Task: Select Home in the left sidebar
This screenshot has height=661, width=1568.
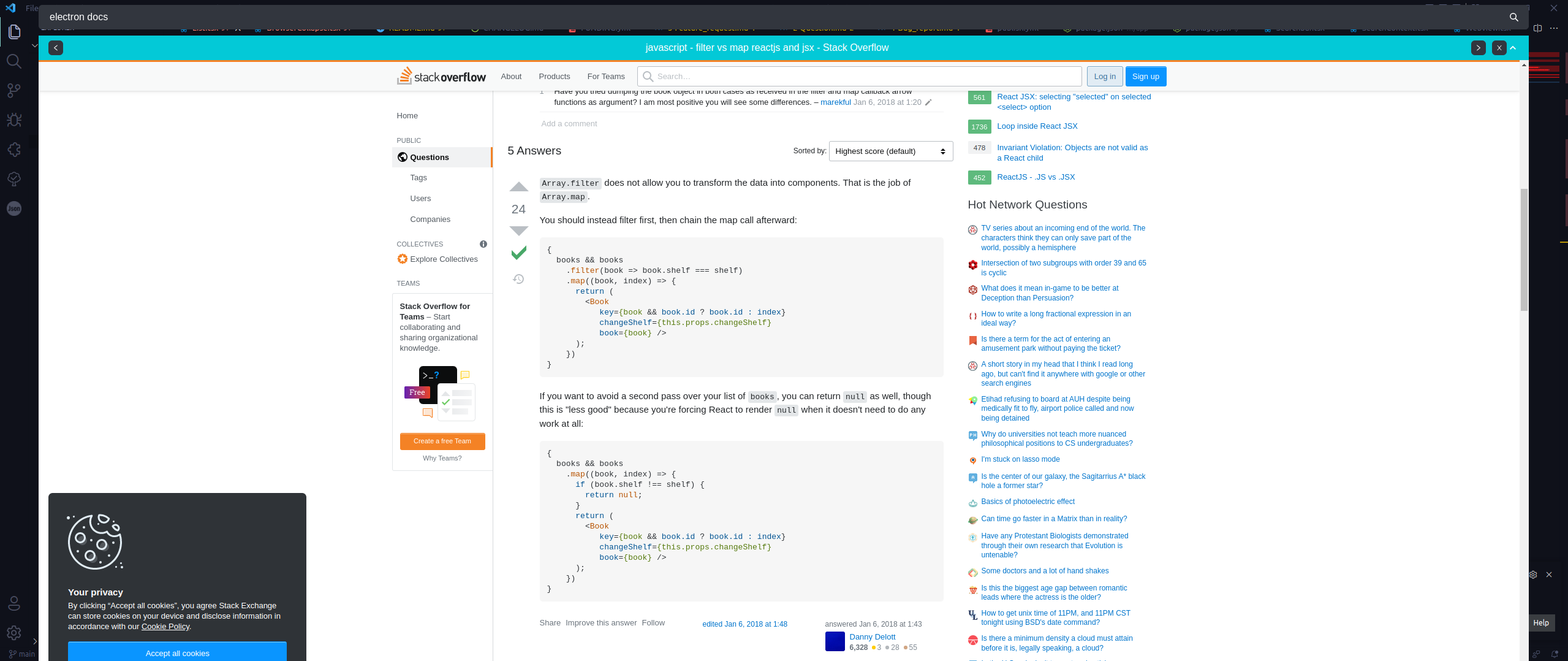Action: pyautogui.click(x=407, y=116)
